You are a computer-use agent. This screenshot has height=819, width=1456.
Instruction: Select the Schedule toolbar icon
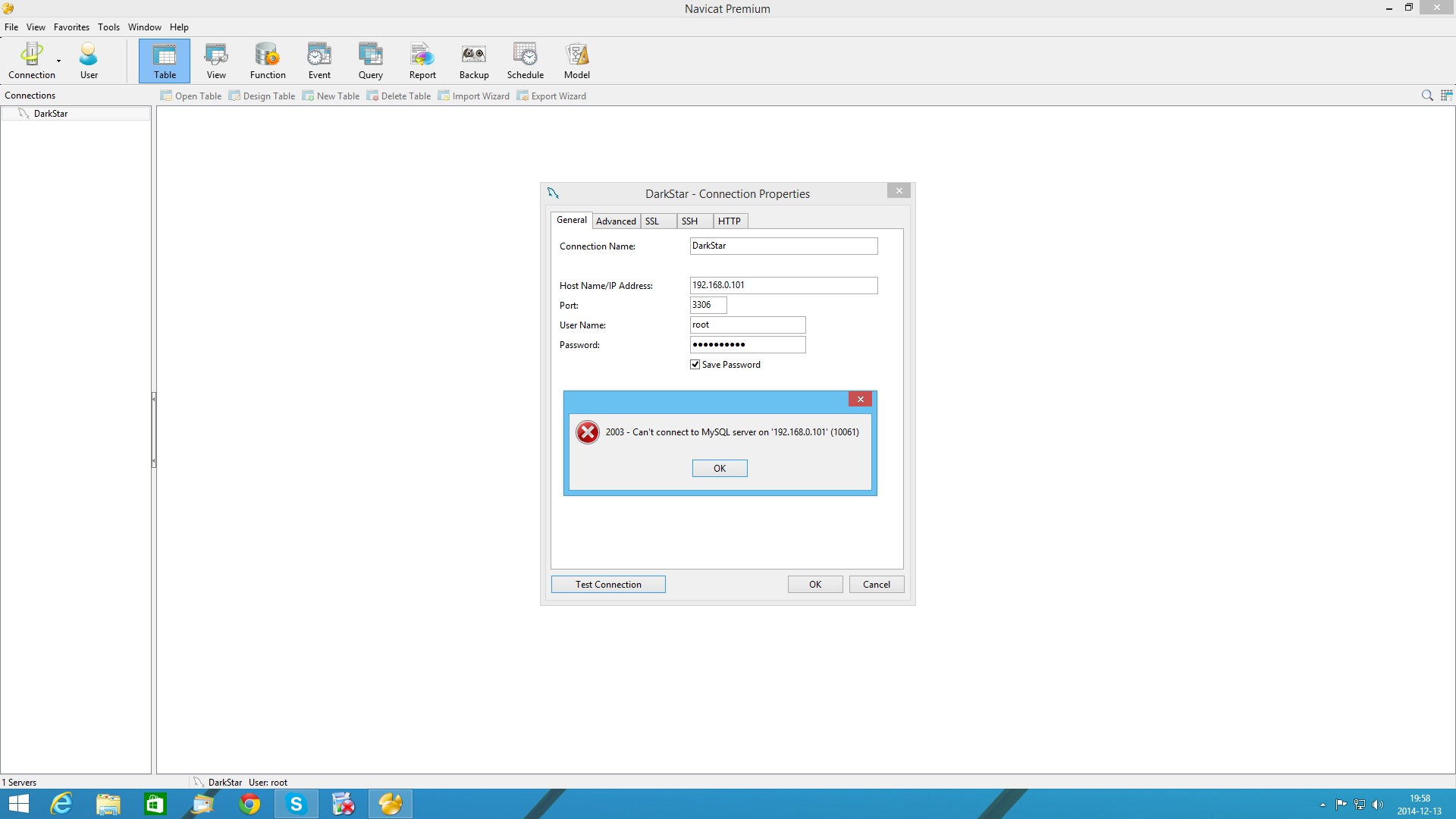(x=525, y=61)
